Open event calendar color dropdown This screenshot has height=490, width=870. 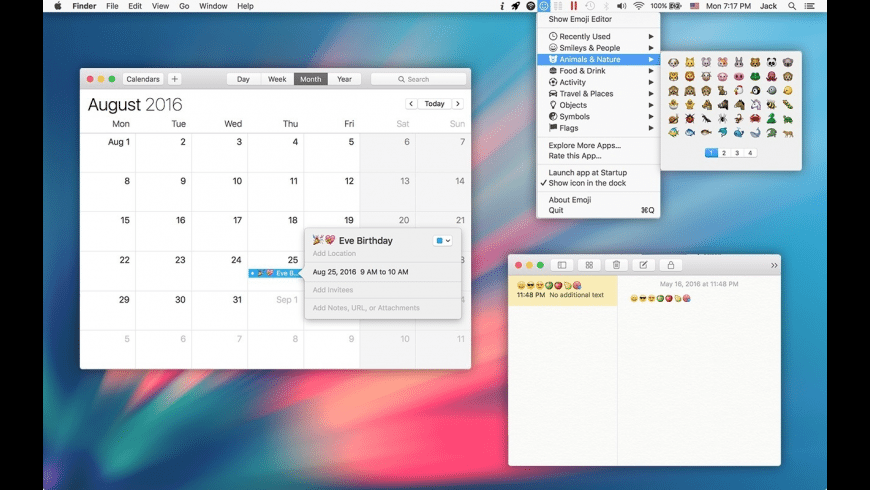coord(443,241)
